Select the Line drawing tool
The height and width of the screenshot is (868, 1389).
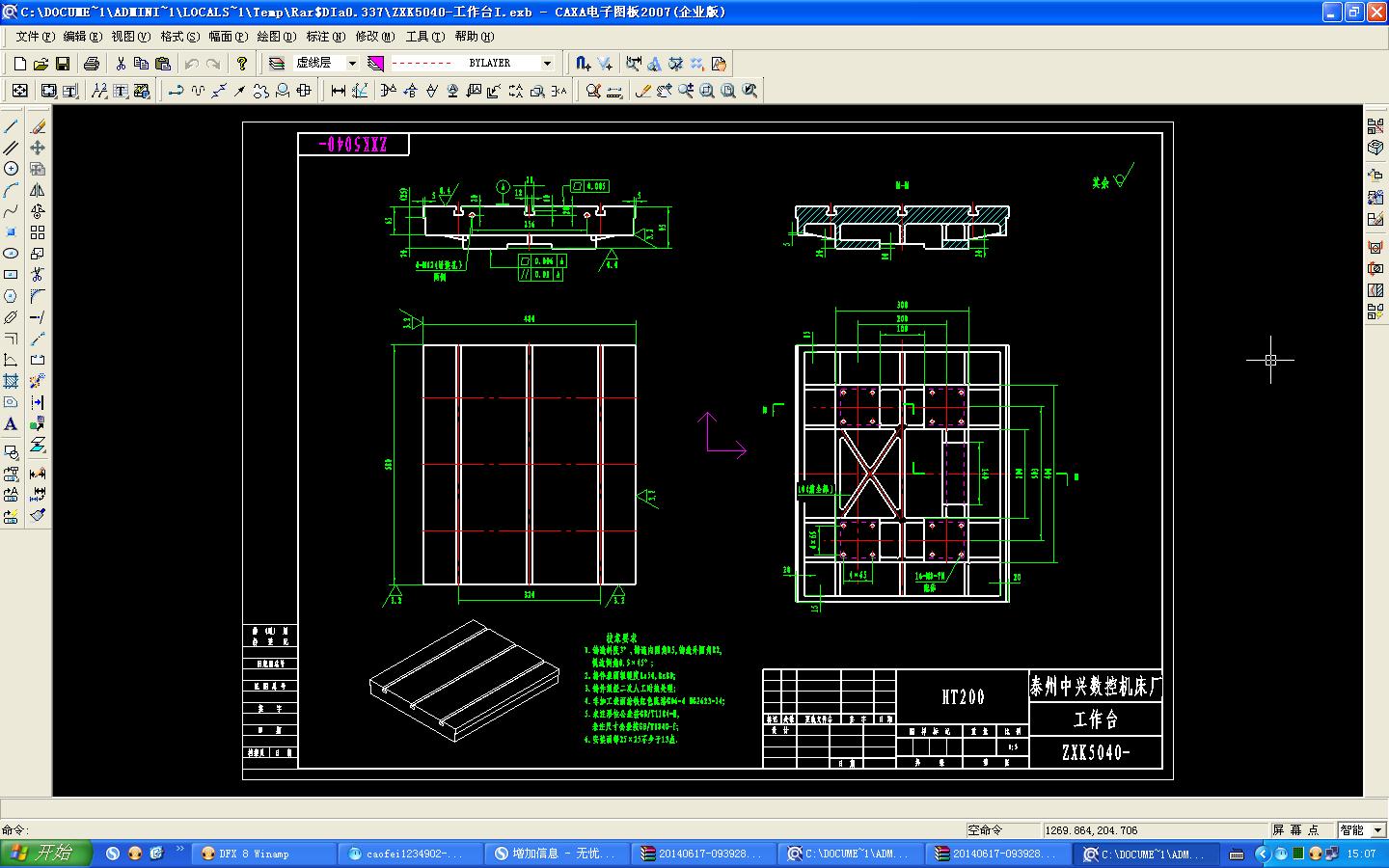click(x=12, y=124)
